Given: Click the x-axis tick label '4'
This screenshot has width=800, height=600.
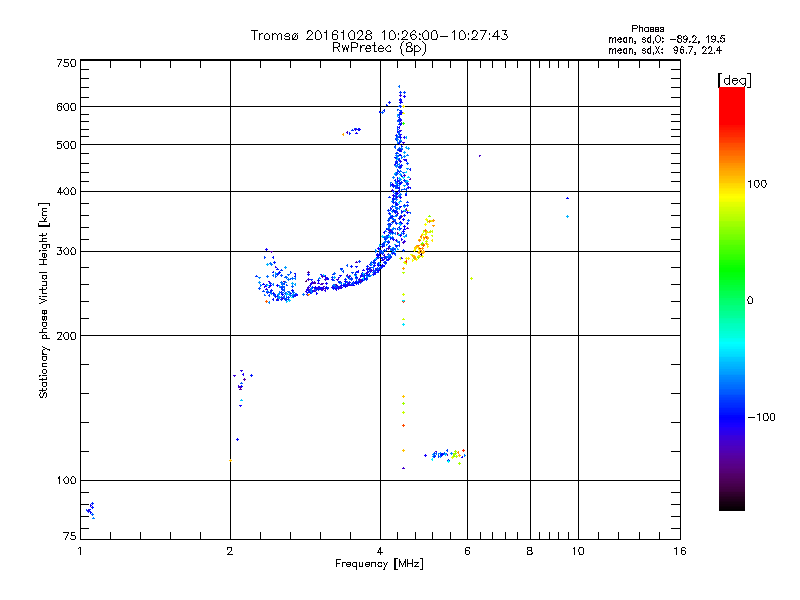Looking at the screenshot, I should 380,551.
